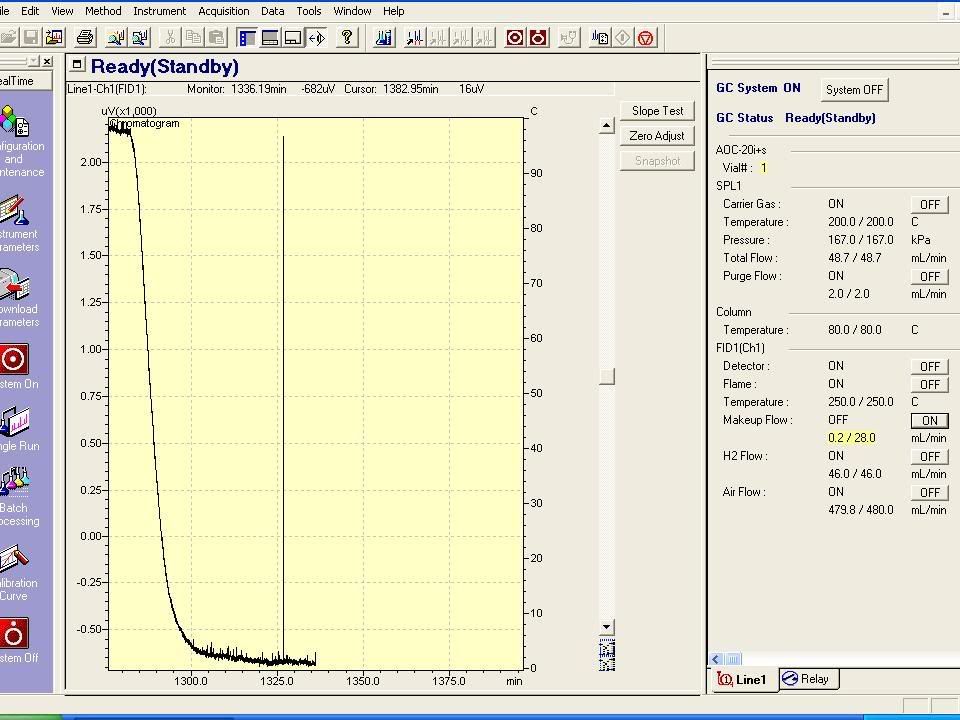Viewport: 960px width, 720px height.
Task: Click the Help question mark toolbar icon
Action: coord(346,38)
